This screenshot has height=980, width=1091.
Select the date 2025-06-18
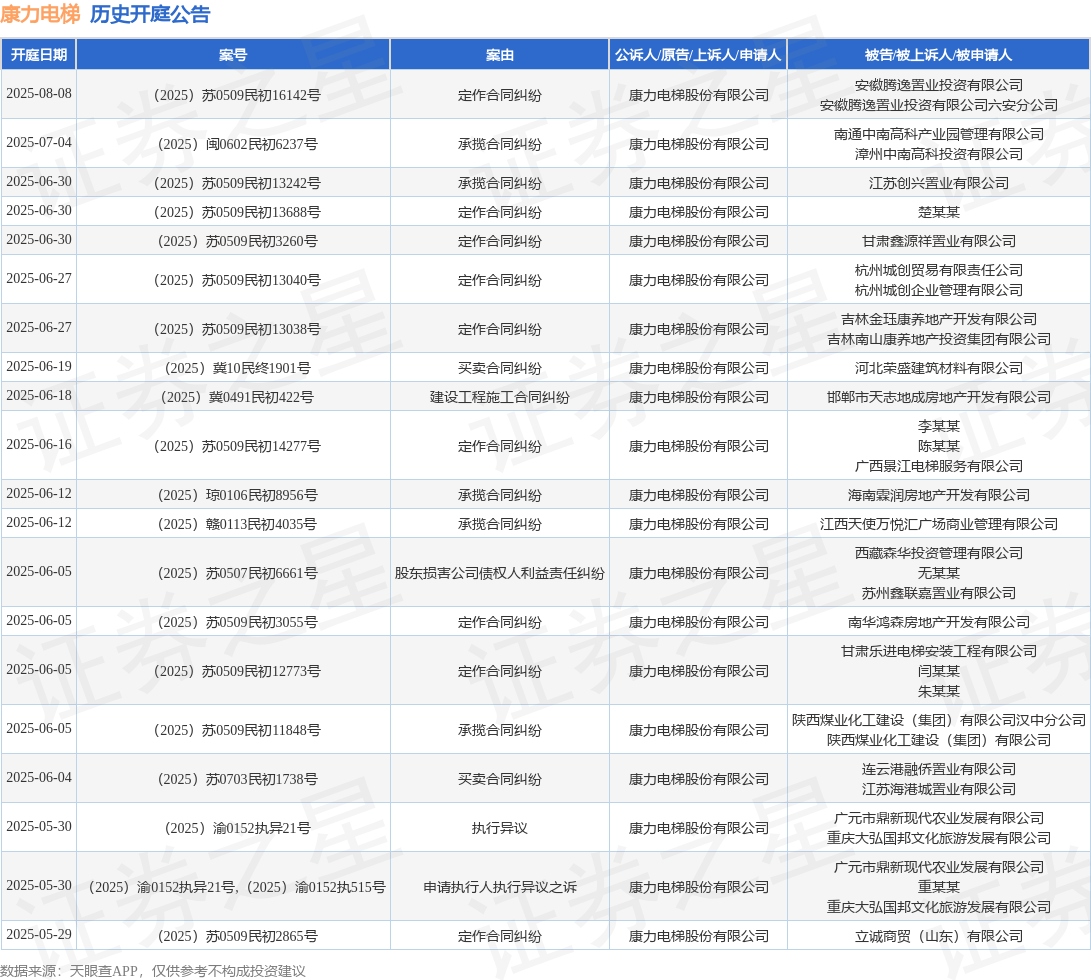tap(39, 395)
